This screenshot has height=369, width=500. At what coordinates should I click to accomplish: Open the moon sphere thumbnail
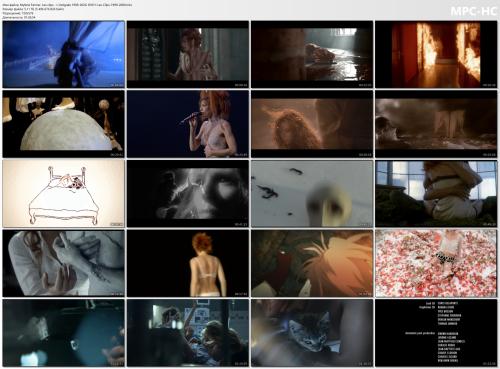(64, 124)
